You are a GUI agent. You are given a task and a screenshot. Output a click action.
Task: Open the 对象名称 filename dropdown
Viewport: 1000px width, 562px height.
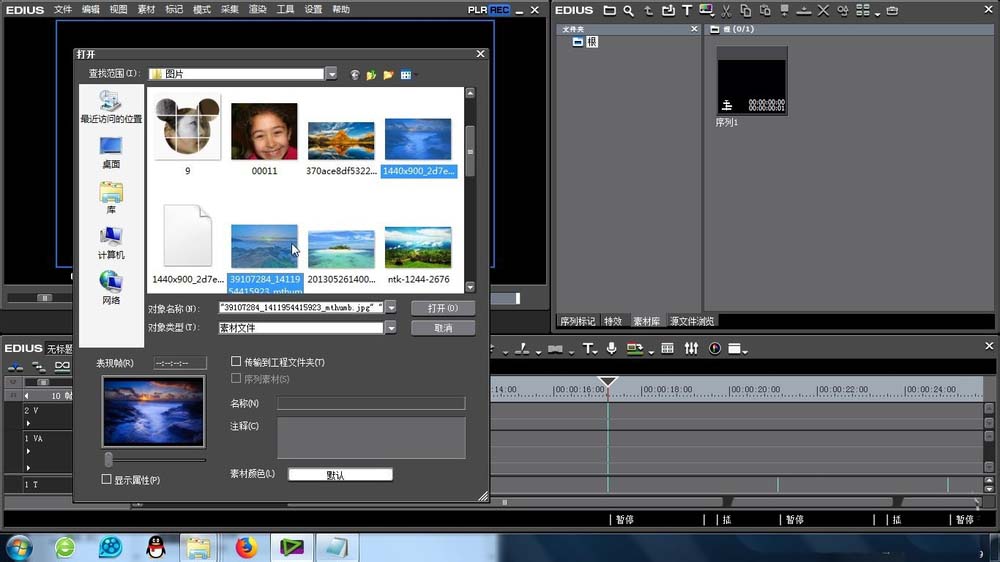click(x=391, y=307)
